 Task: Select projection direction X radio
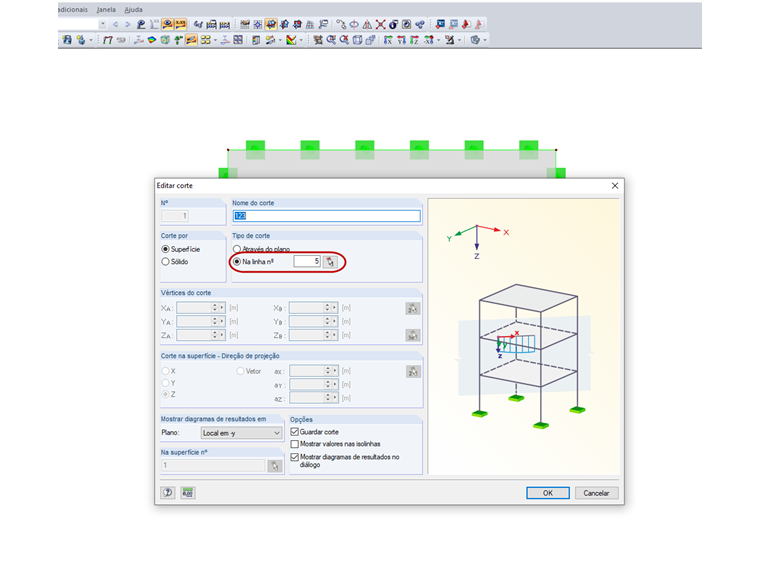tap(165, 371)
